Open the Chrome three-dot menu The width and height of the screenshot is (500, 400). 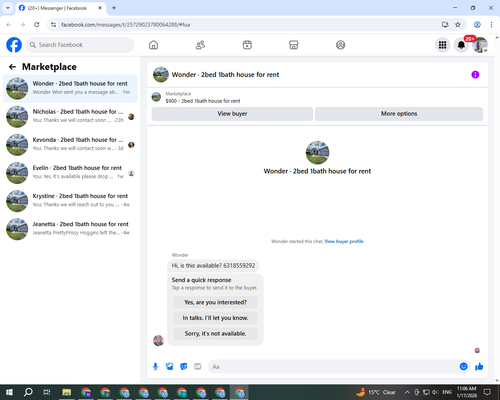[491, 25]
